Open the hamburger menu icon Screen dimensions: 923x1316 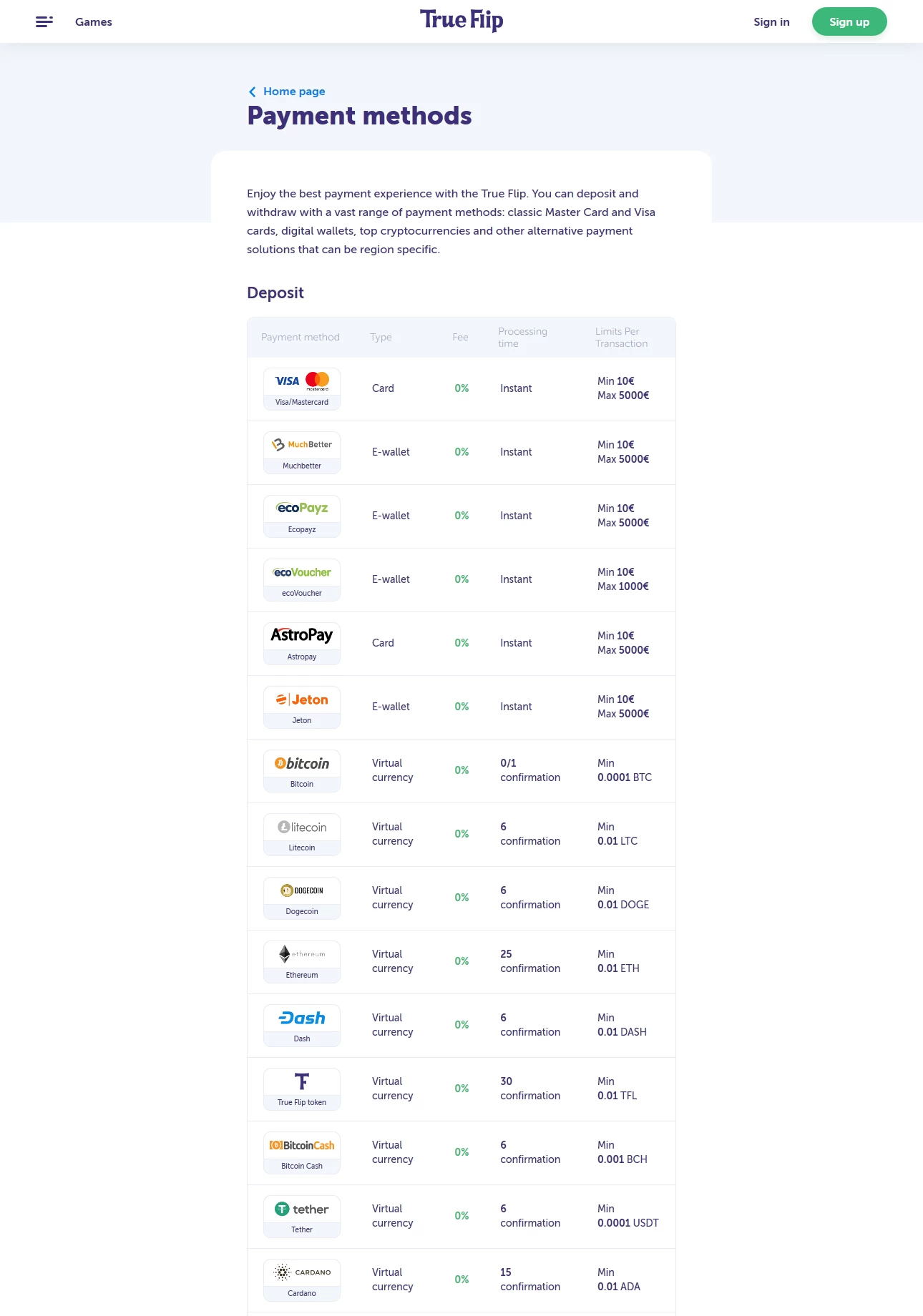pos(44,21)
